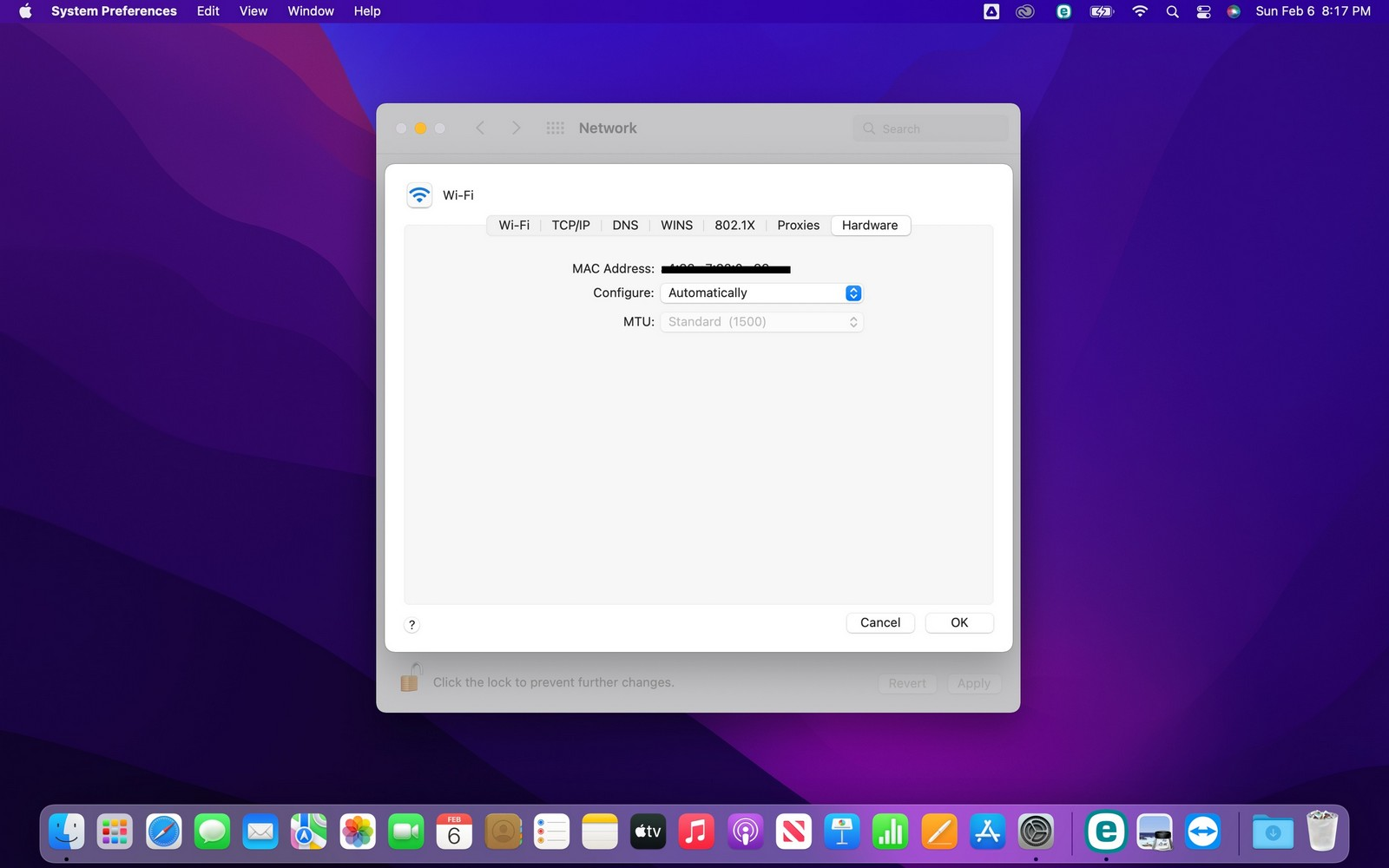Confirm the dialog with OK

[959, 622]
